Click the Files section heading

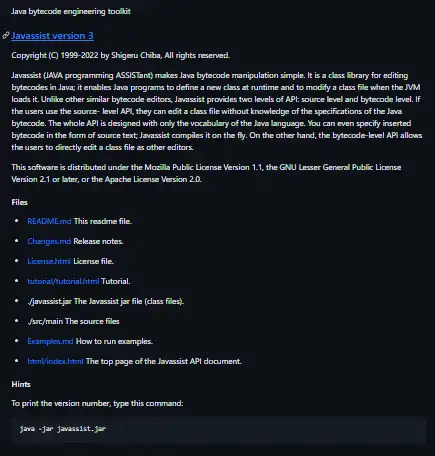coord(20,202)
